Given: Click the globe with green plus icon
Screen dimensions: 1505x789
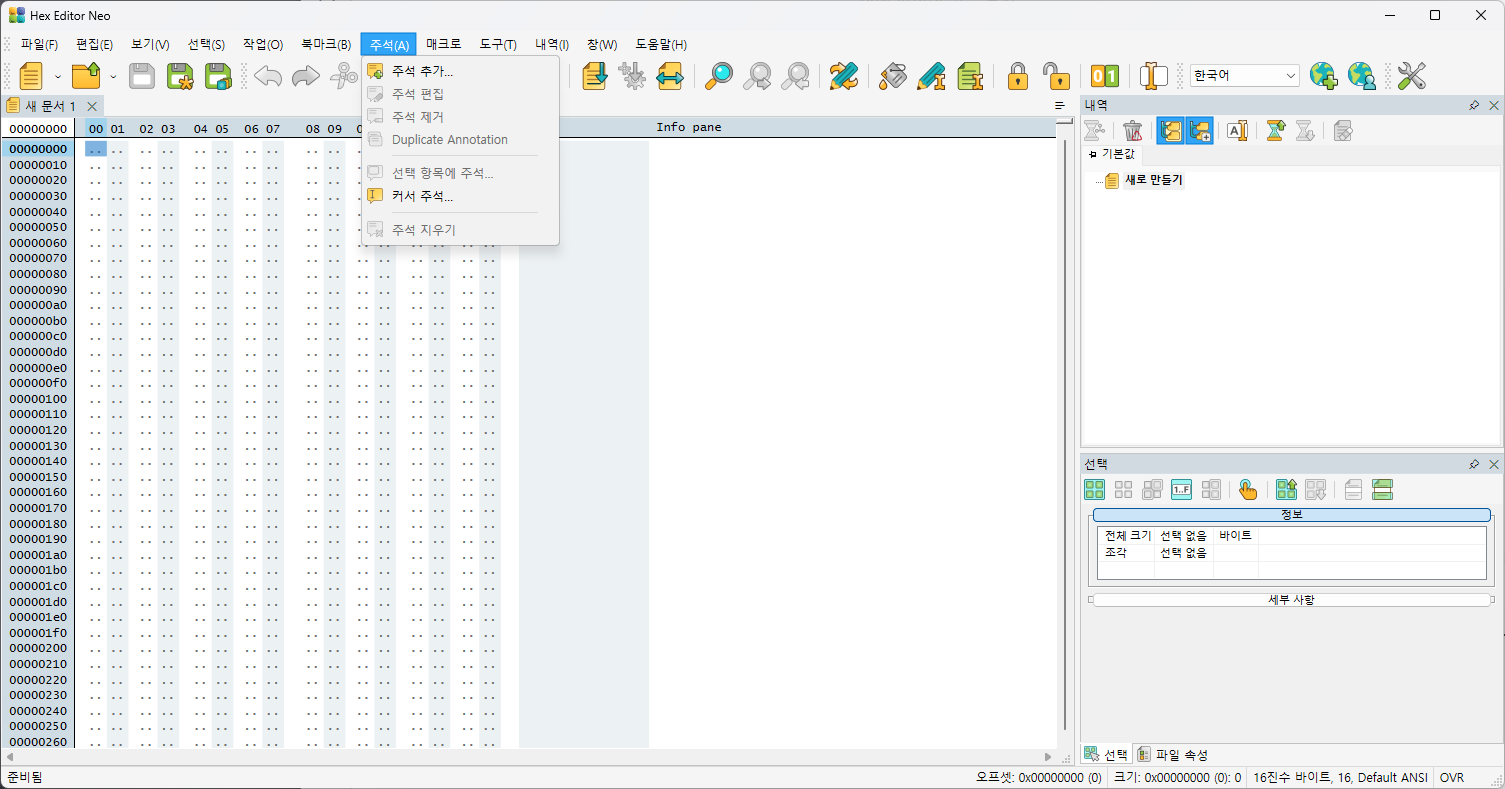Looking at the screenshot, I should click(1323, 76).
